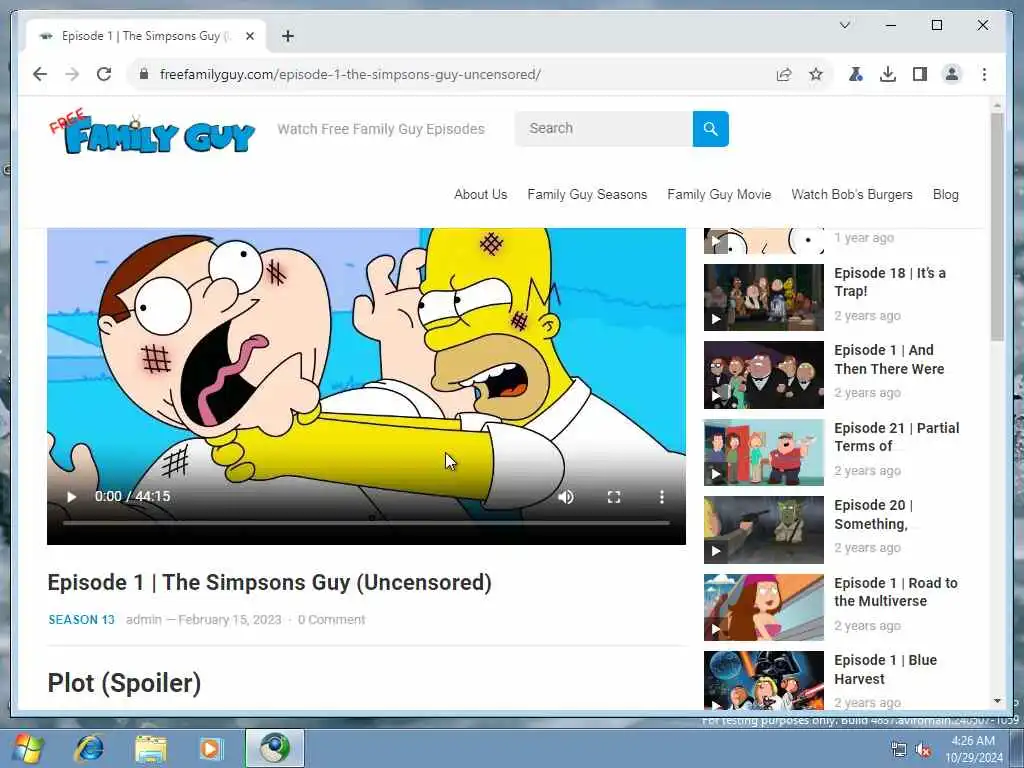Click the page vertical scrollbar thumb
This screenshot has width=1024, height=768.
tap(997, 227)
